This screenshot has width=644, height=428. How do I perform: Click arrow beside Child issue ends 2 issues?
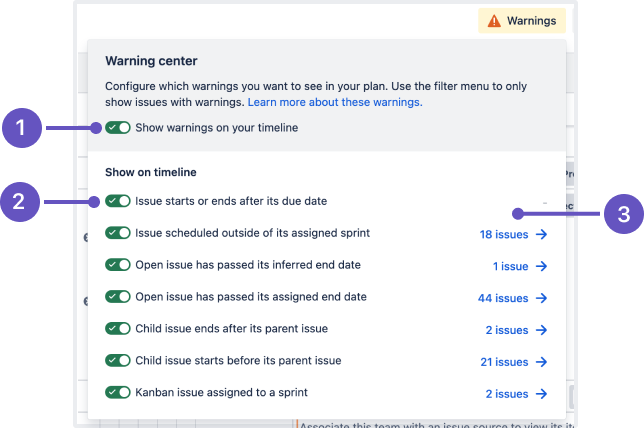(x=542, y=330)
